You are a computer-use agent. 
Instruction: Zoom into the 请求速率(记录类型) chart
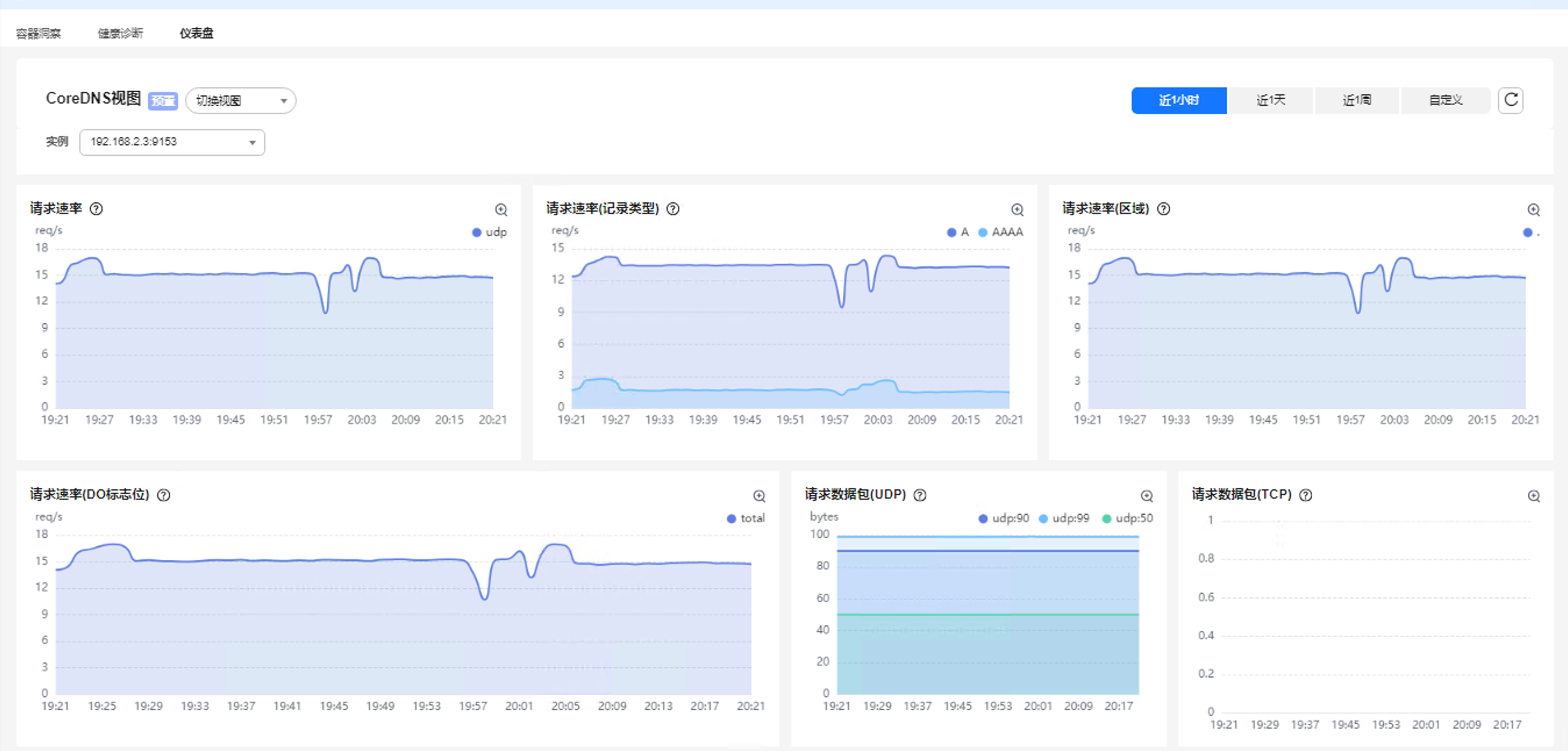coord(1017,209)
